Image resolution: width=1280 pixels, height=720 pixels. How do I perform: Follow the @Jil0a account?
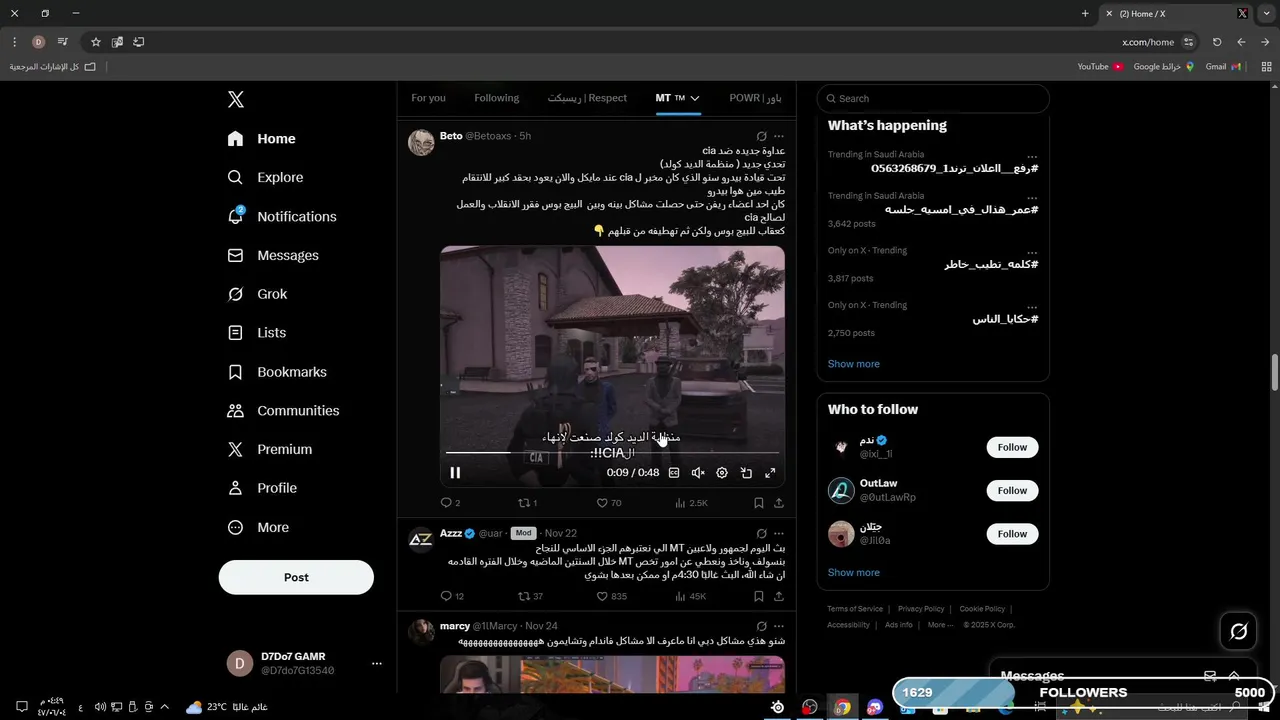pos(1012,534)
